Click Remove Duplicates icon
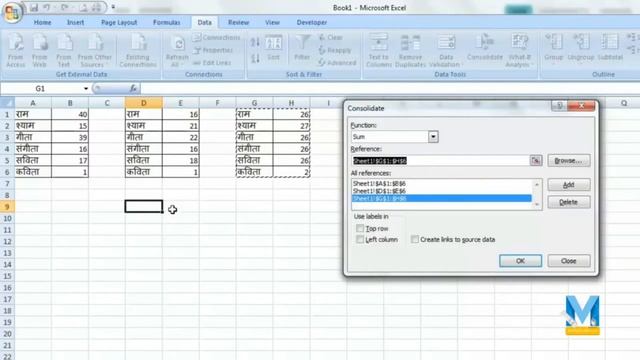This screenshot has width=640, height=360. click(410, 51)
